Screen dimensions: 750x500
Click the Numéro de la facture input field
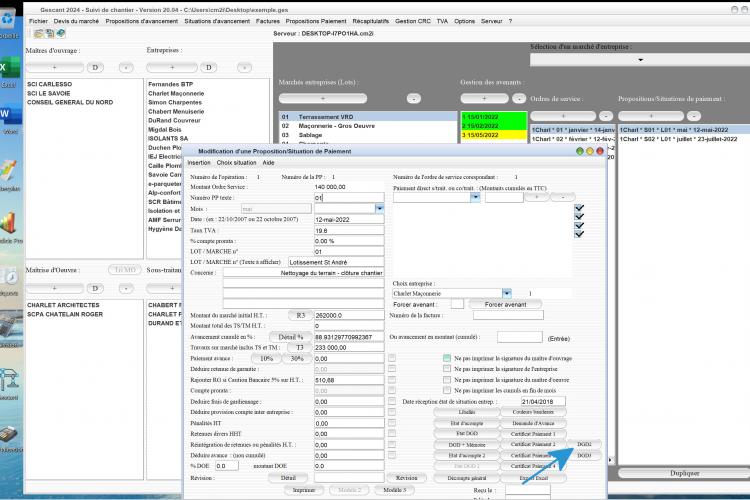508,315
